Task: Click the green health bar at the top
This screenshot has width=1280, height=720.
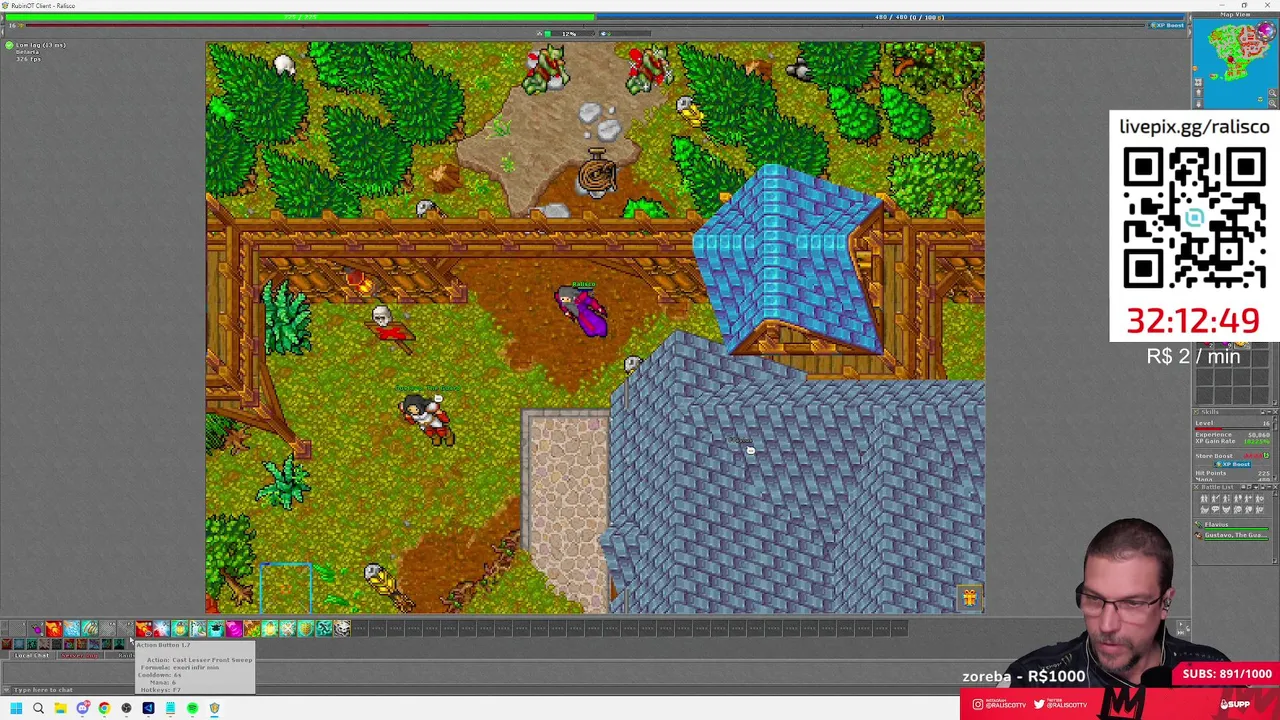Action: click(298, 17)
